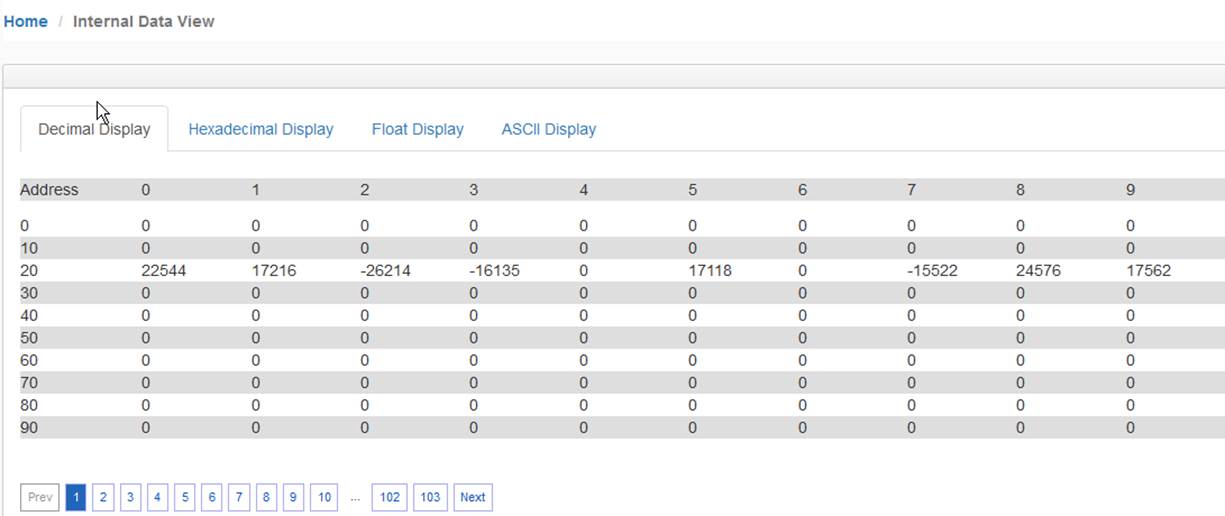Select page 7 in pagination

[x=238, y=497]
